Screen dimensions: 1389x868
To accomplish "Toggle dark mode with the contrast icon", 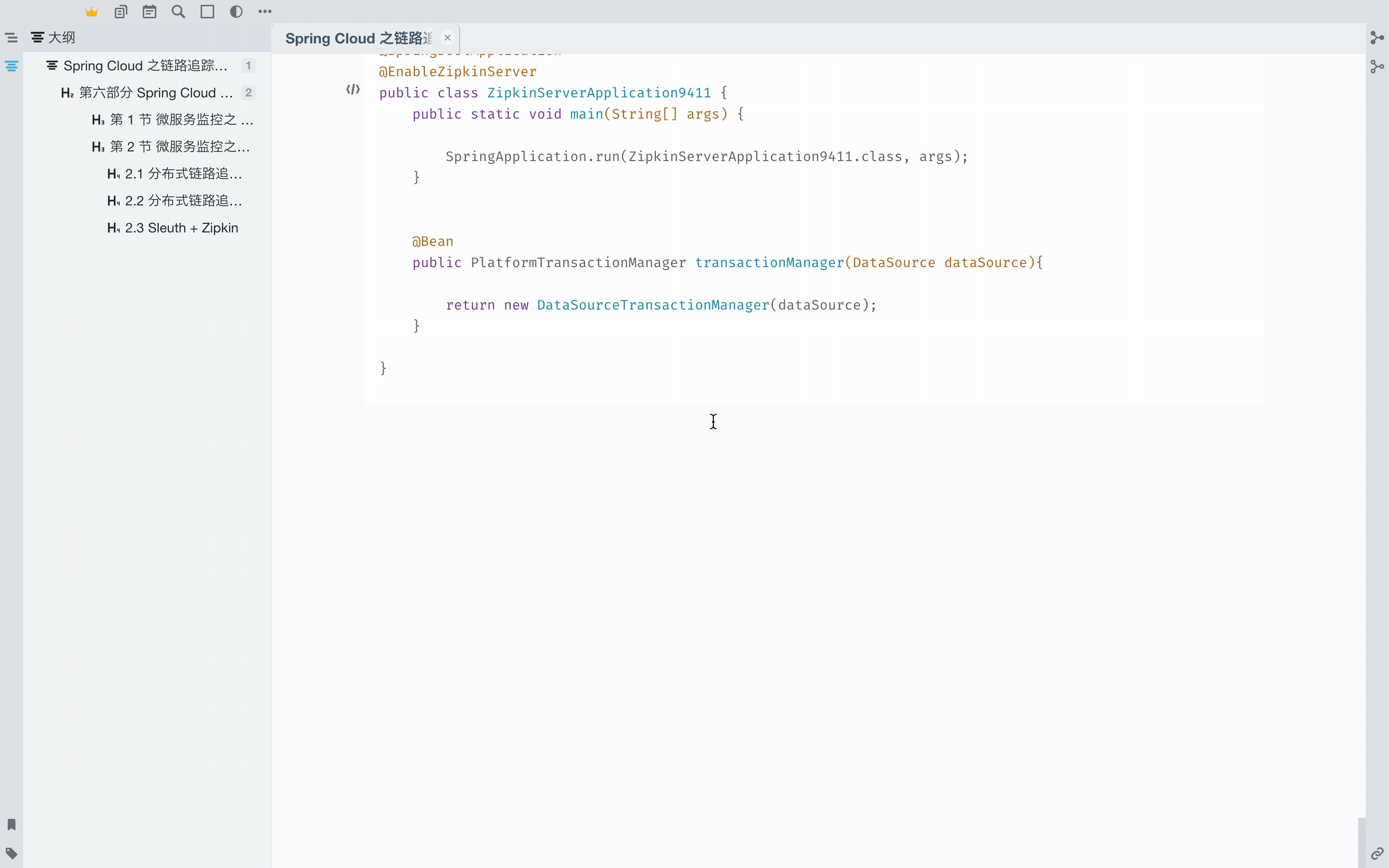I will click(x=236, y=12).
